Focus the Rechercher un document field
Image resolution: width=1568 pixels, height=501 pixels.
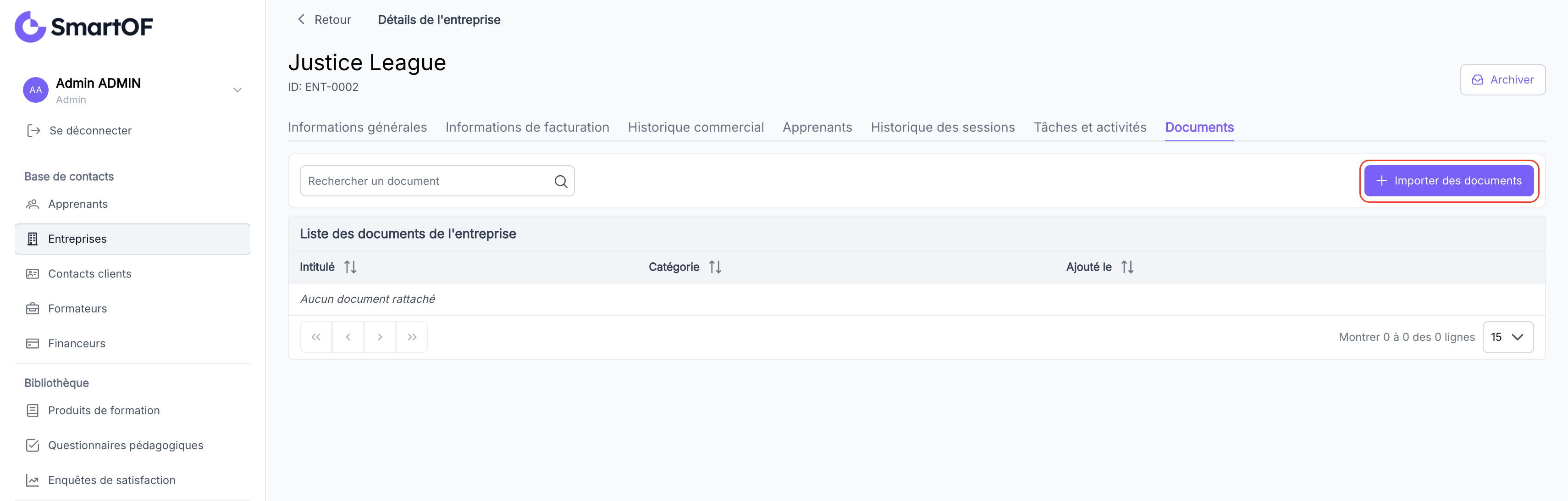pyautogui.click(x=437, y=181)
